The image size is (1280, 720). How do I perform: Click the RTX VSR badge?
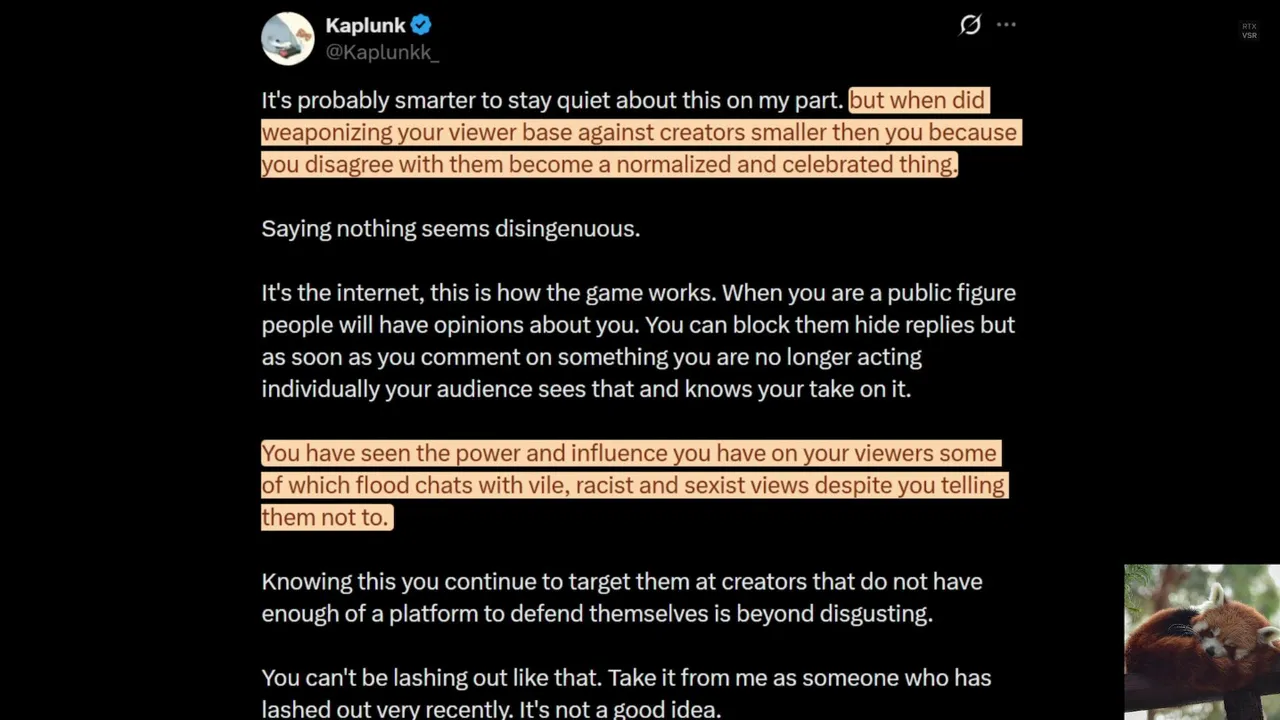1249,31
